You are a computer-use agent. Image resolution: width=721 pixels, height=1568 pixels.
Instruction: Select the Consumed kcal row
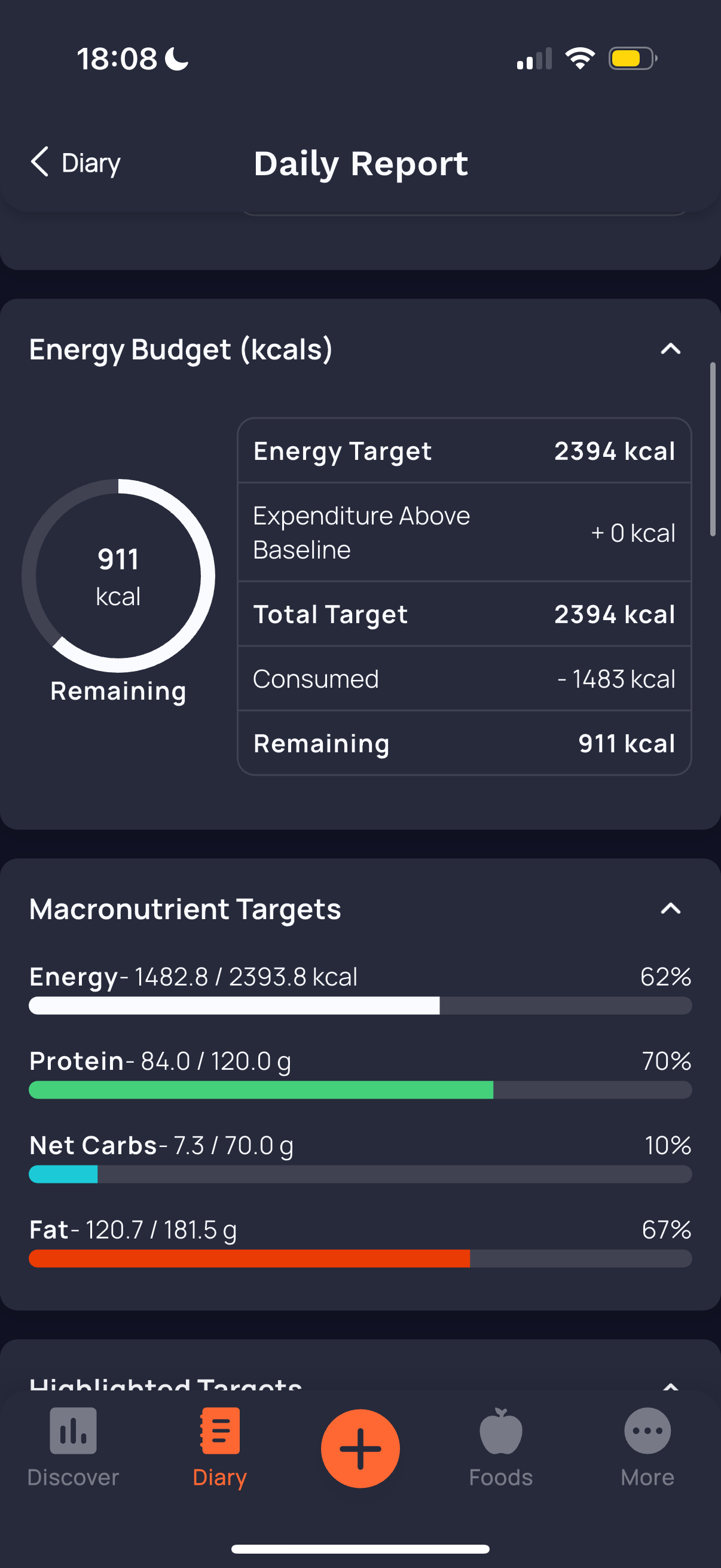click(x=464, y=679)
